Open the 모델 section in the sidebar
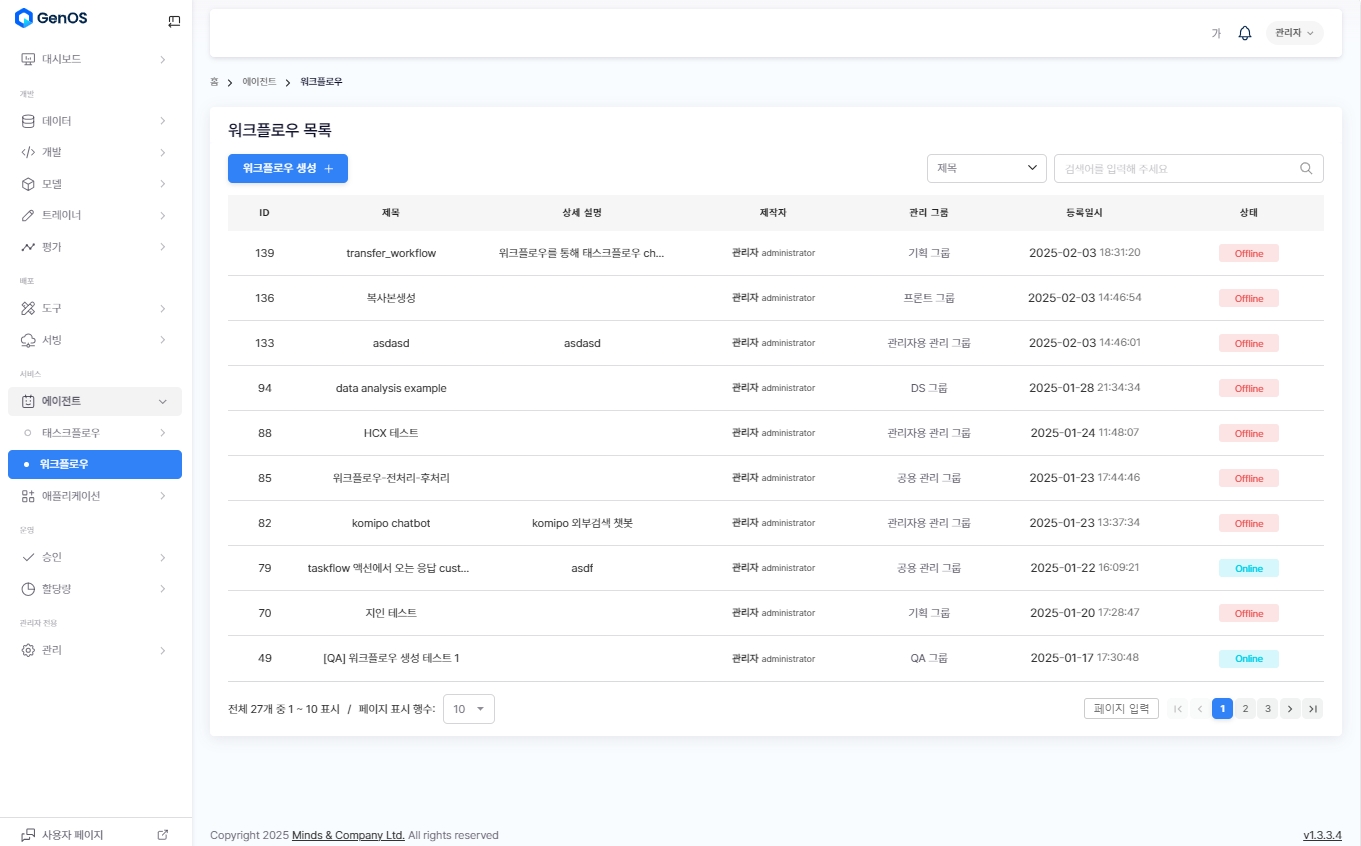The image size is (1361, 846). point(94,184)
